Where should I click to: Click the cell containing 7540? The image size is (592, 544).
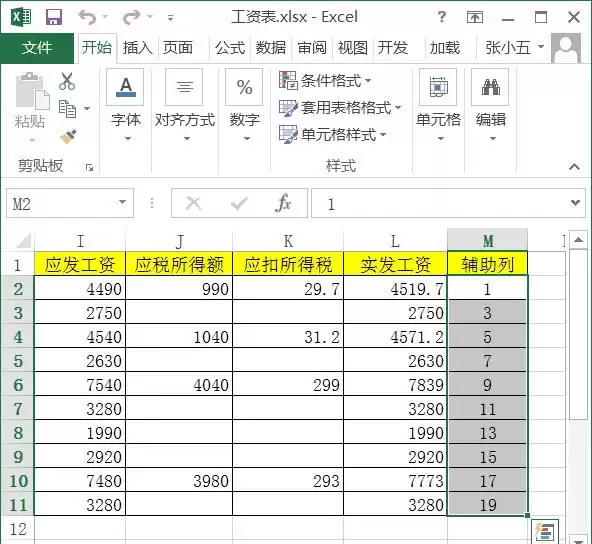pos(80,384)
